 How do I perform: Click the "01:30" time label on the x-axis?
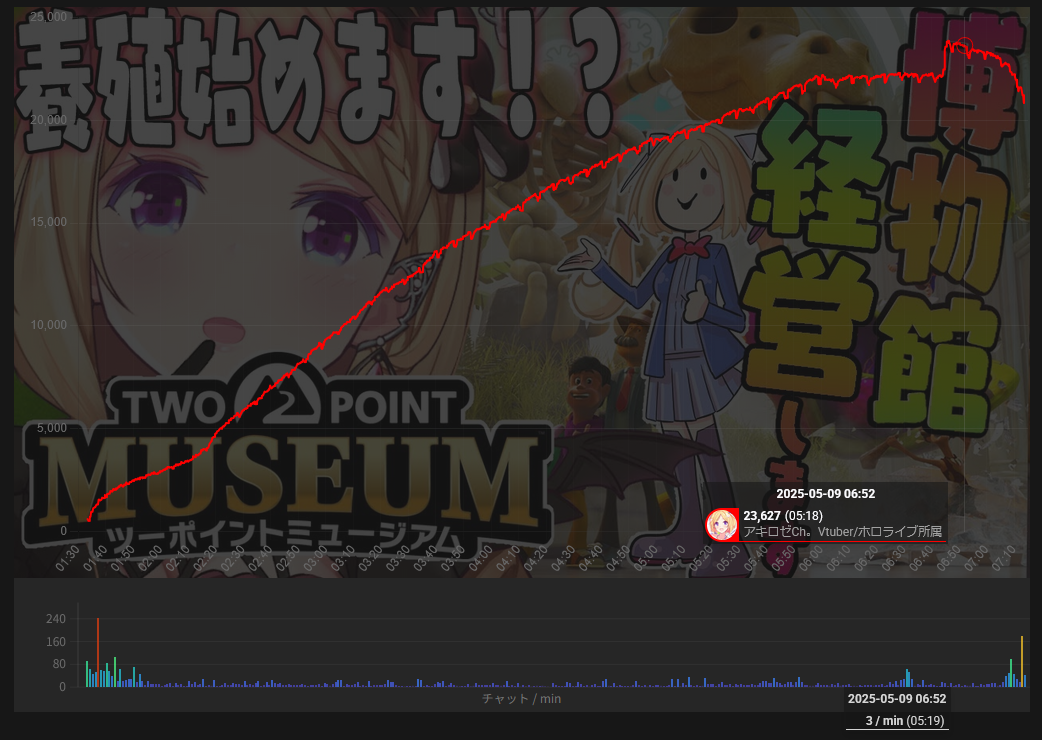tap(68, 558)
